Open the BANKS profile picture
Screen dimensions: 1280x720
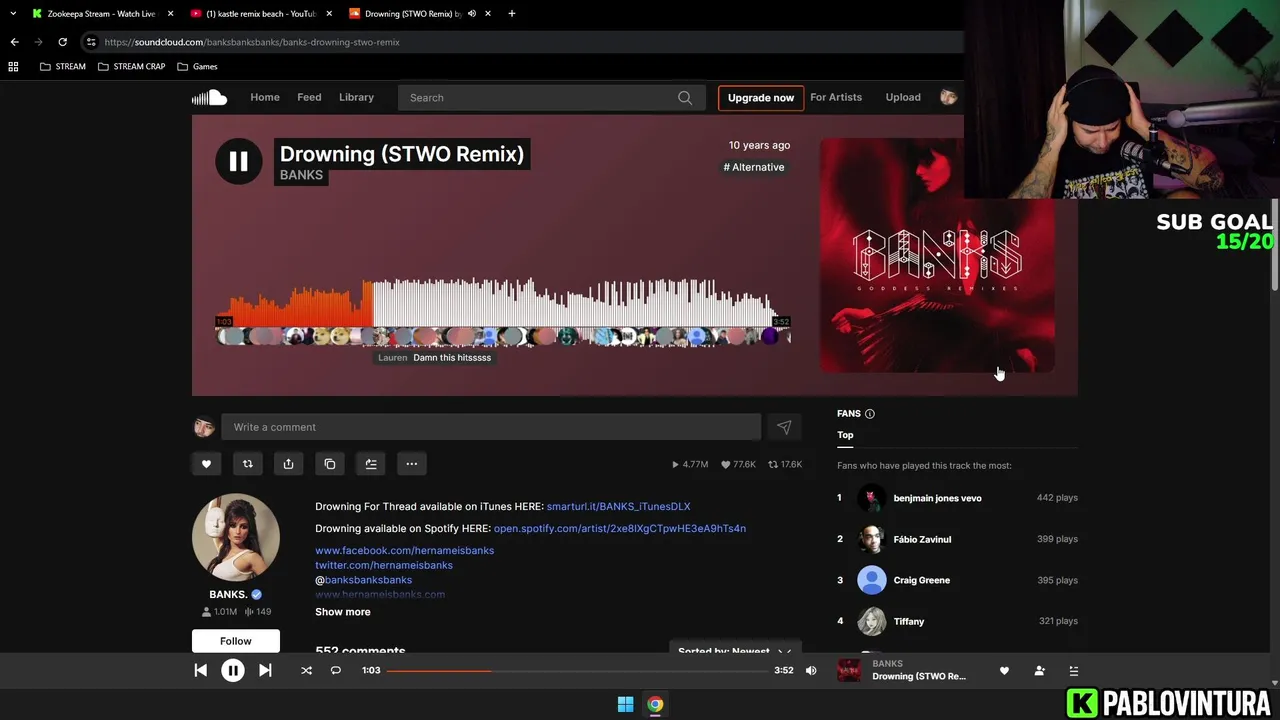point(236,537)
